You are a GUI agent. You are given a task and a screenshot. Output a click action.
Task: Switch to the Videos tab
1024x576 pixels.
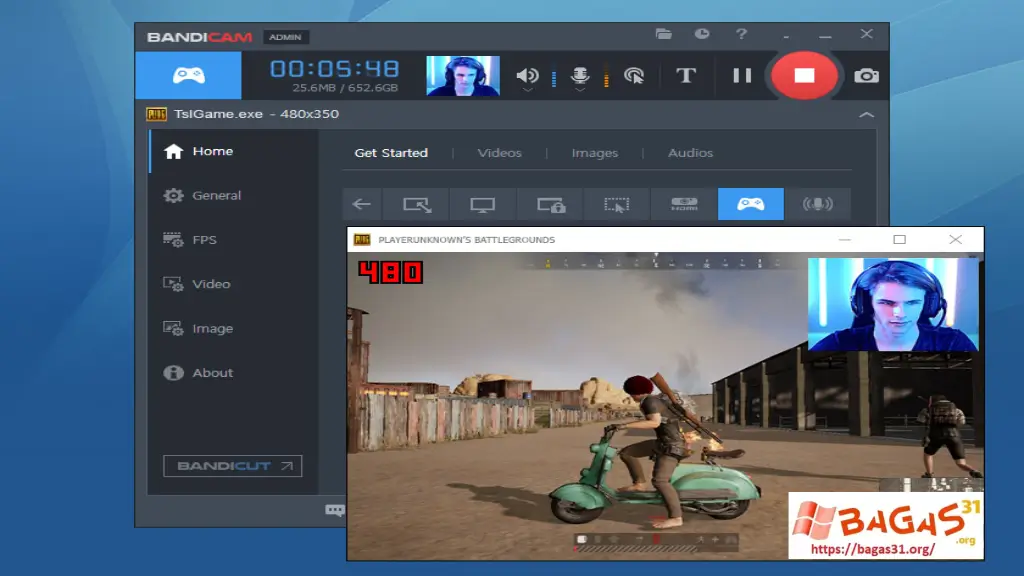coord(499,152)
